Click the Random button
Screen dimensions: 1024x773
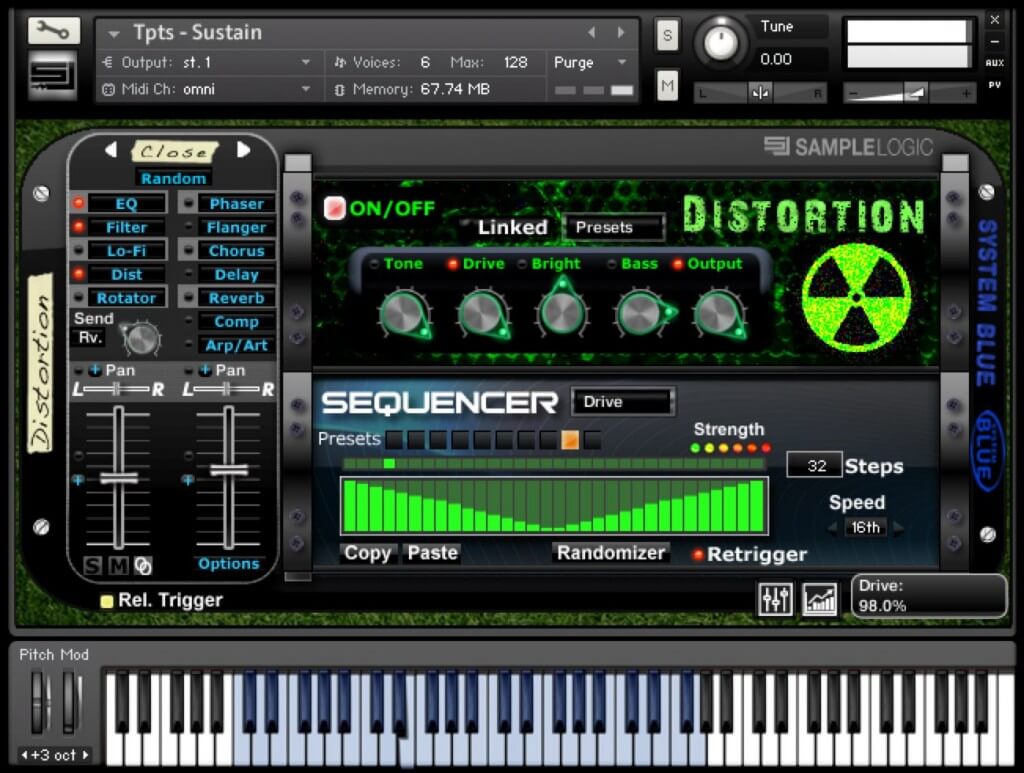[x=173, y=178]
